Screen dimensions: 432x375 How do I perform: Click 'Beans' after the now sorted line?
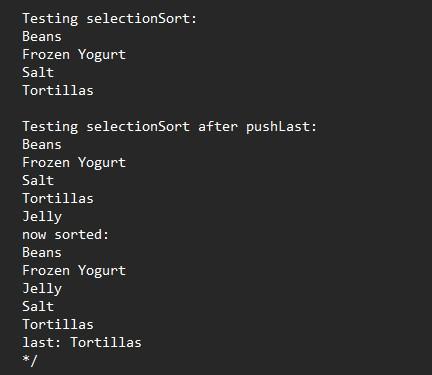tap(42, 252)
